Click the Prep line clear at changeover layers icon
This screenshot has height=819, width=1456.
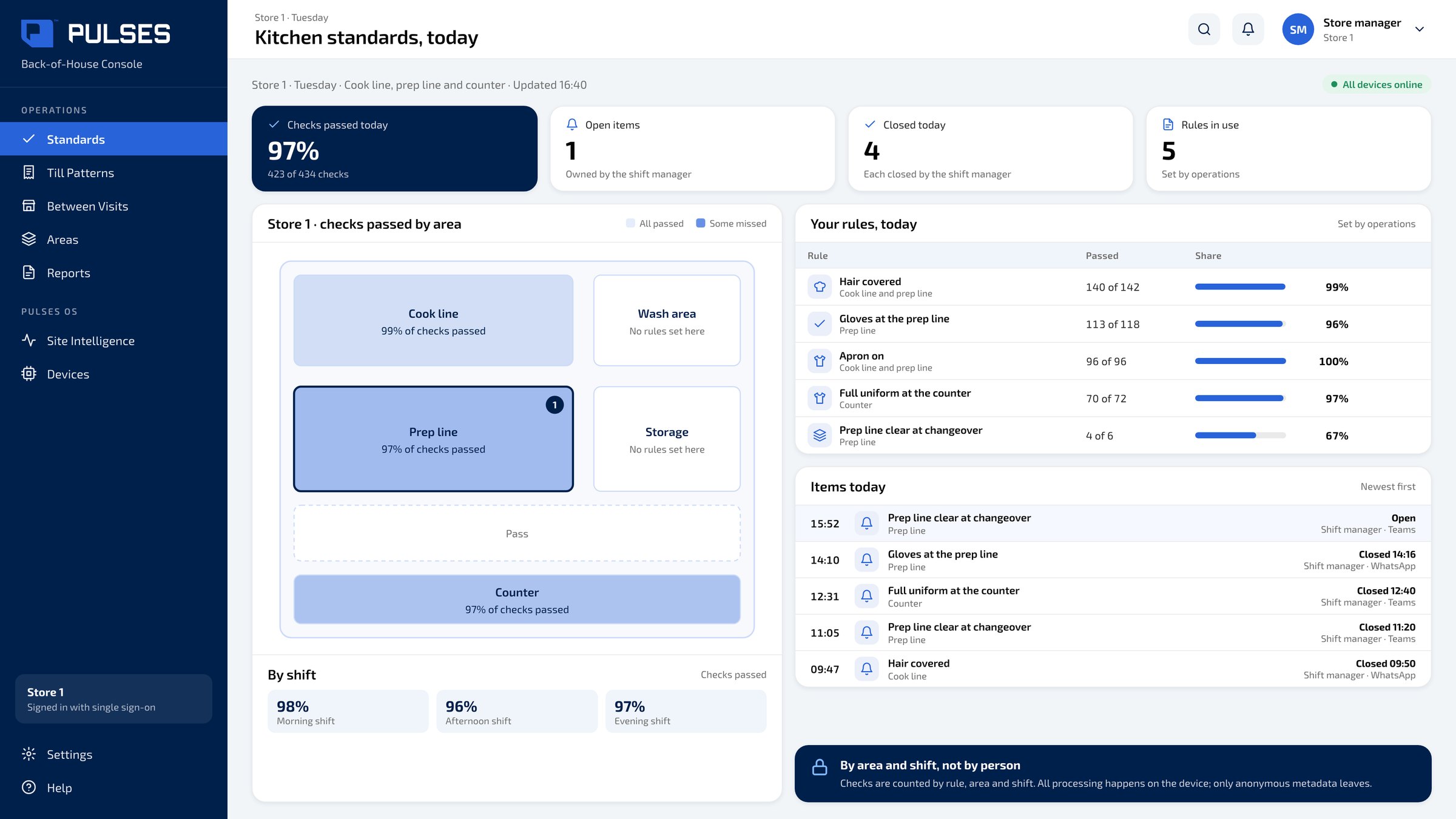tap(820, 435)
